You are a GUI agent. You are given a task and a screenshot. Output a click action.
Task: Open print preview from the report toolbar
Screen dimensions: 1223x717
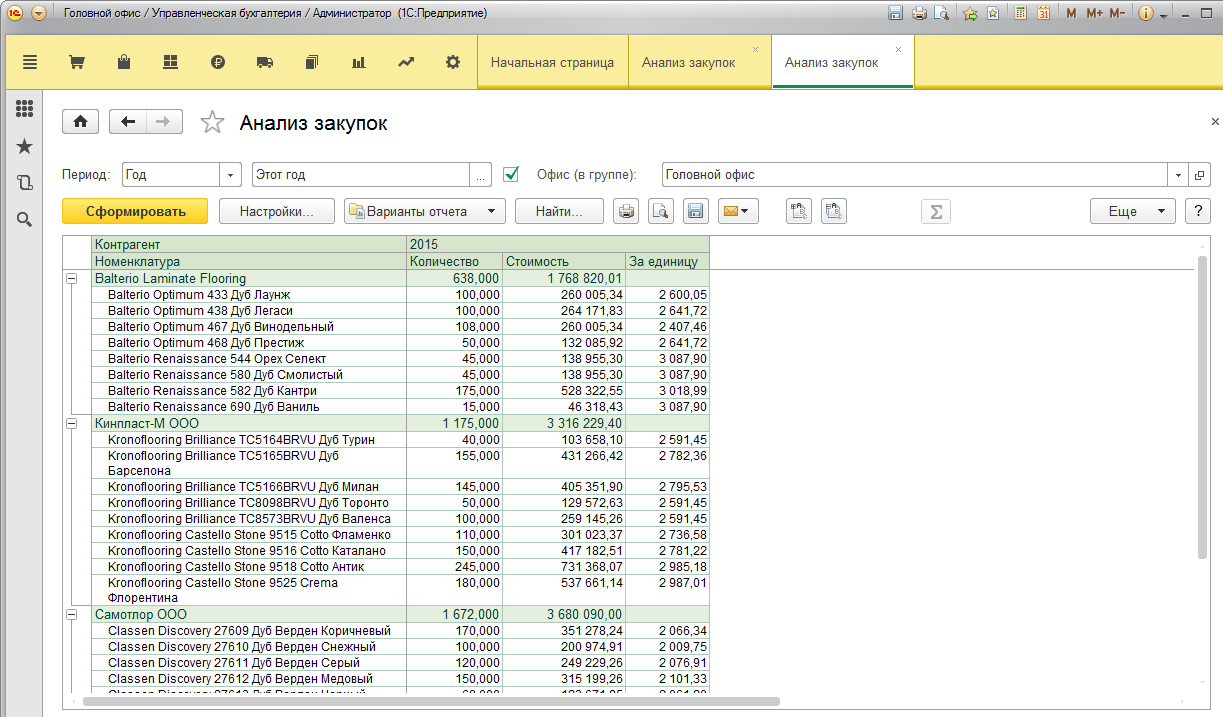point(660,211)
